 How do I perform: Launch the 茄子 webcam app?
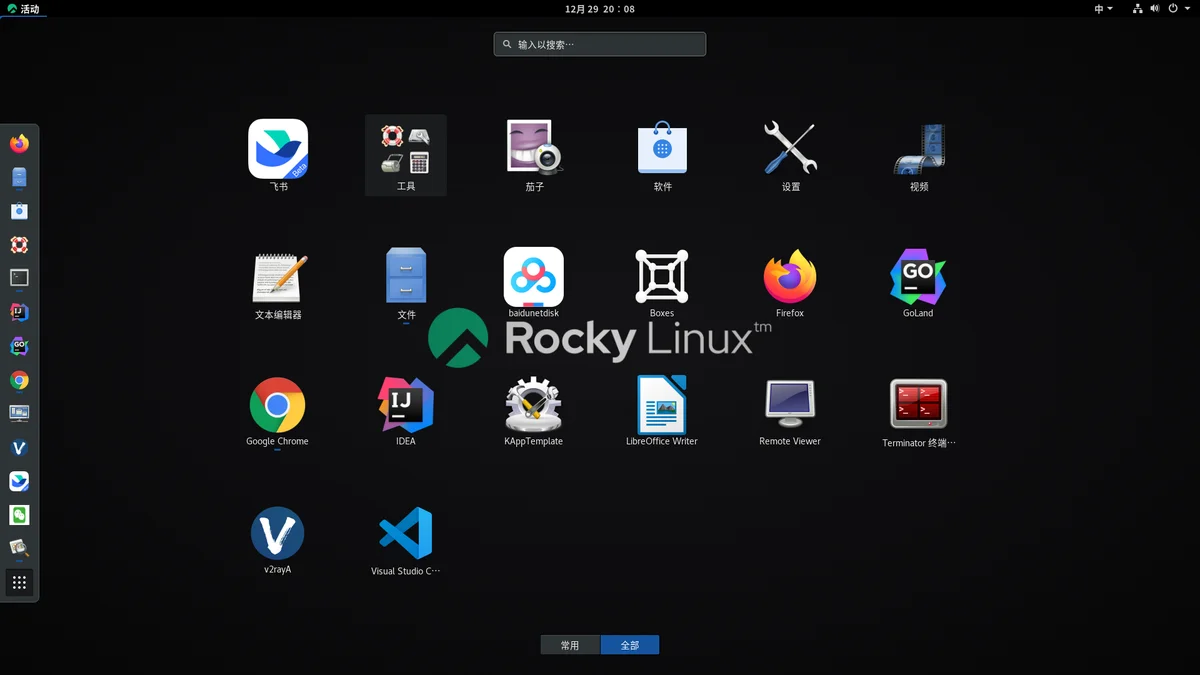[x=534, y=156]
